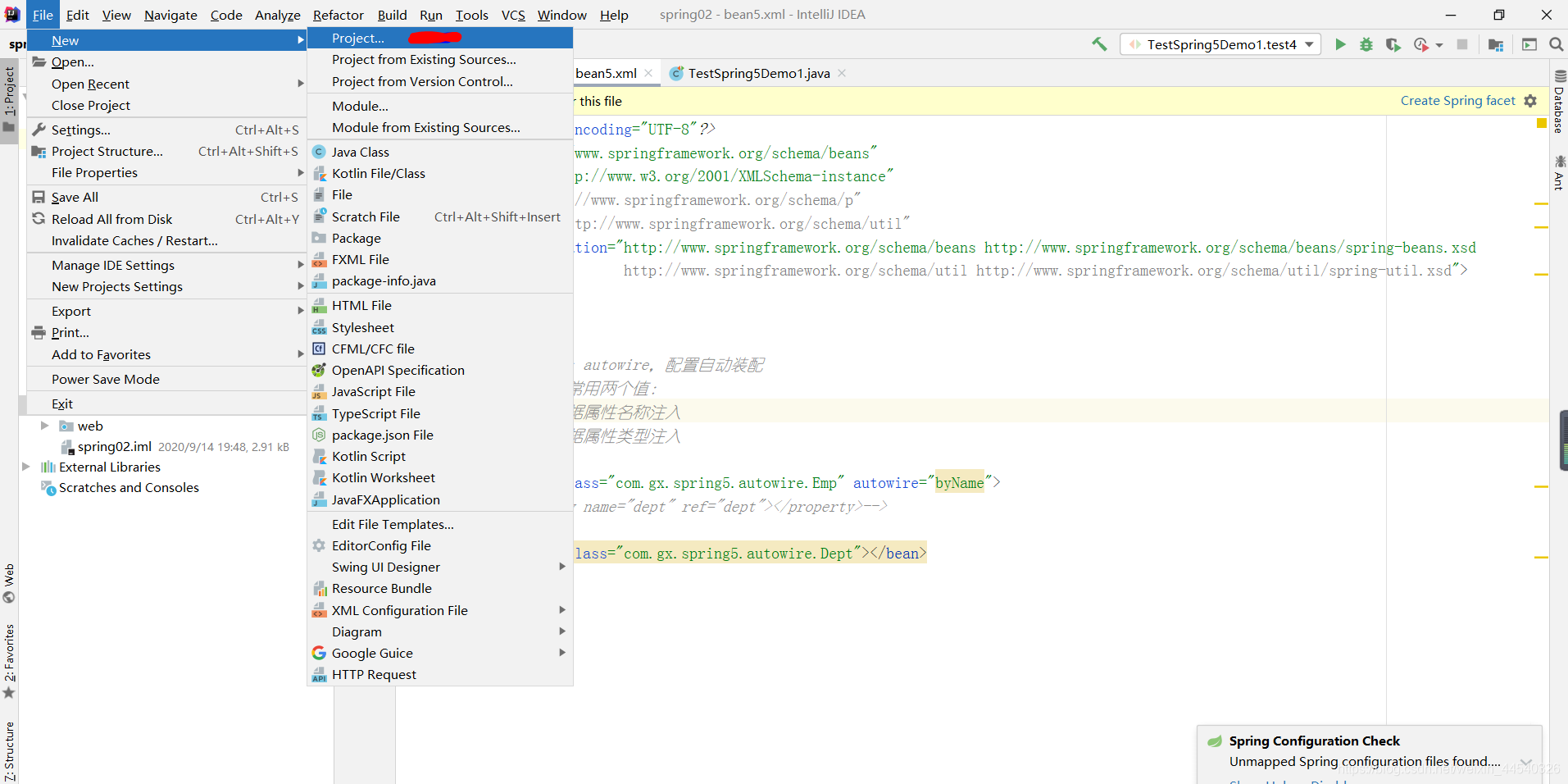The width and height of the screenshot is (1568, 784).
Task: Close the TestSpring5Demo1.java tab
Action: coord(842,73)
